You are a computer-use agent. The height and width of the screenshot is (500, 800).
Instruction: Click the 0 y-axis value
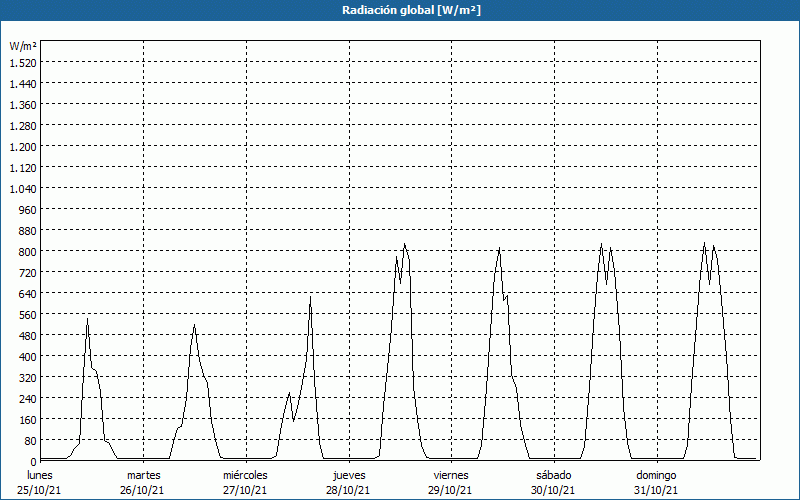click(33, 462)
